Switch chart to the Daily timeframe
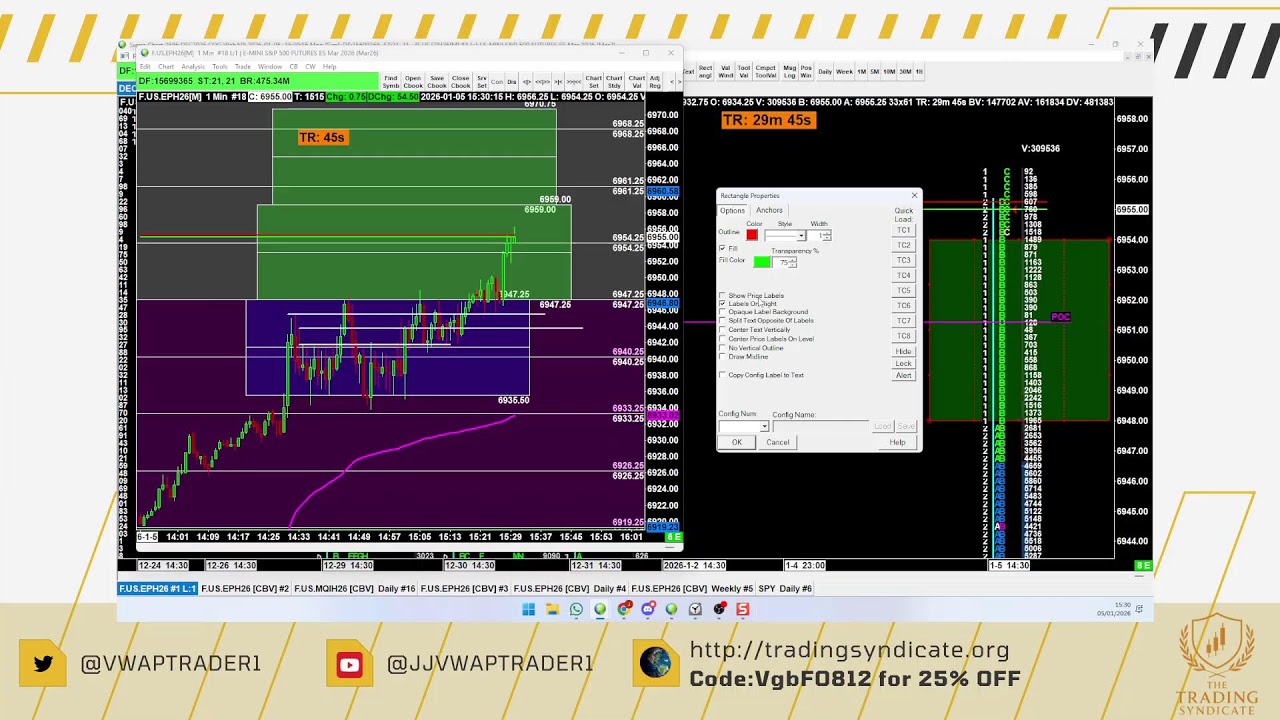Screen dimensions: 1280x720 (826, 71)
